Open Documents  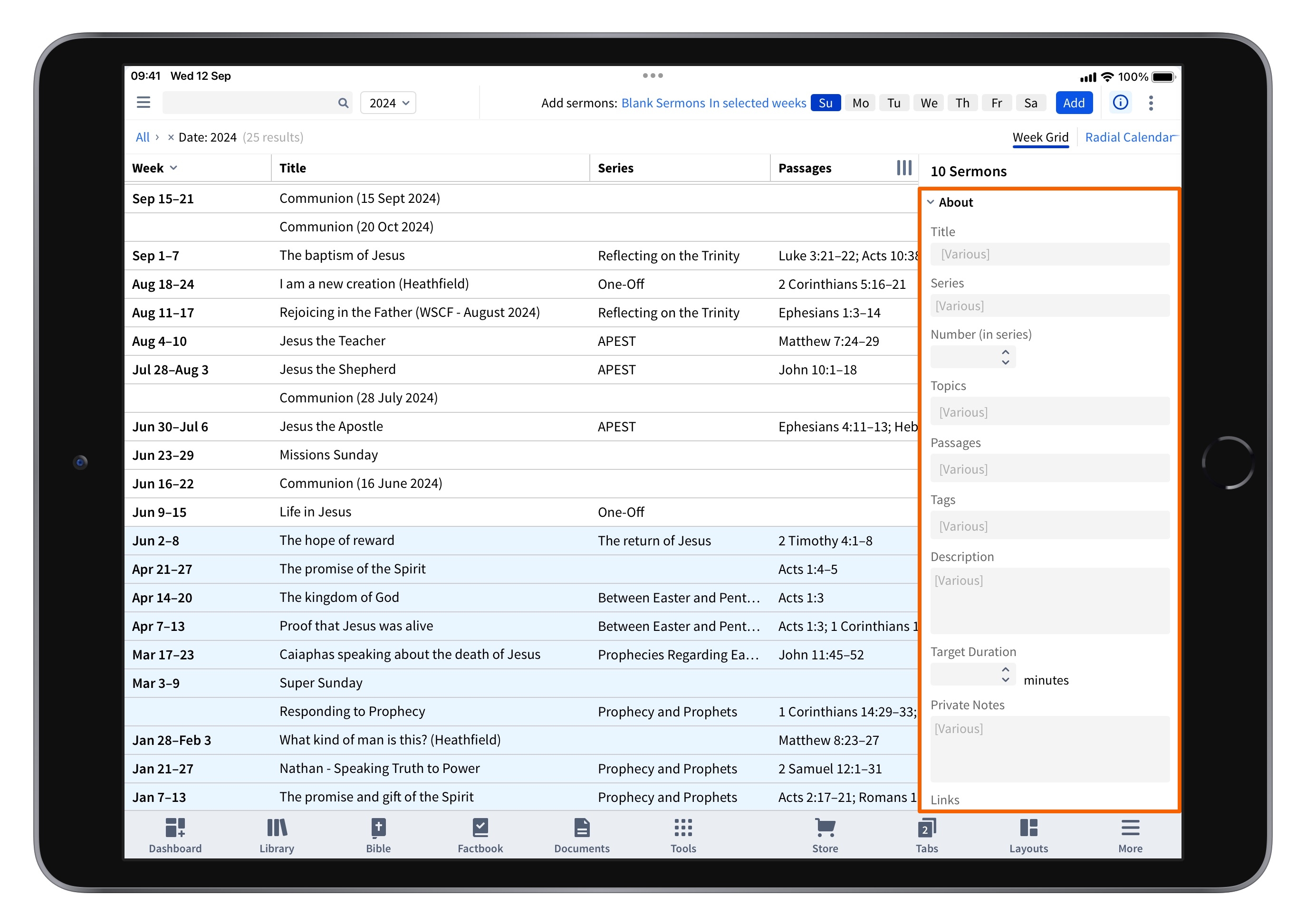pyautogui.click(x=582, y=835)
